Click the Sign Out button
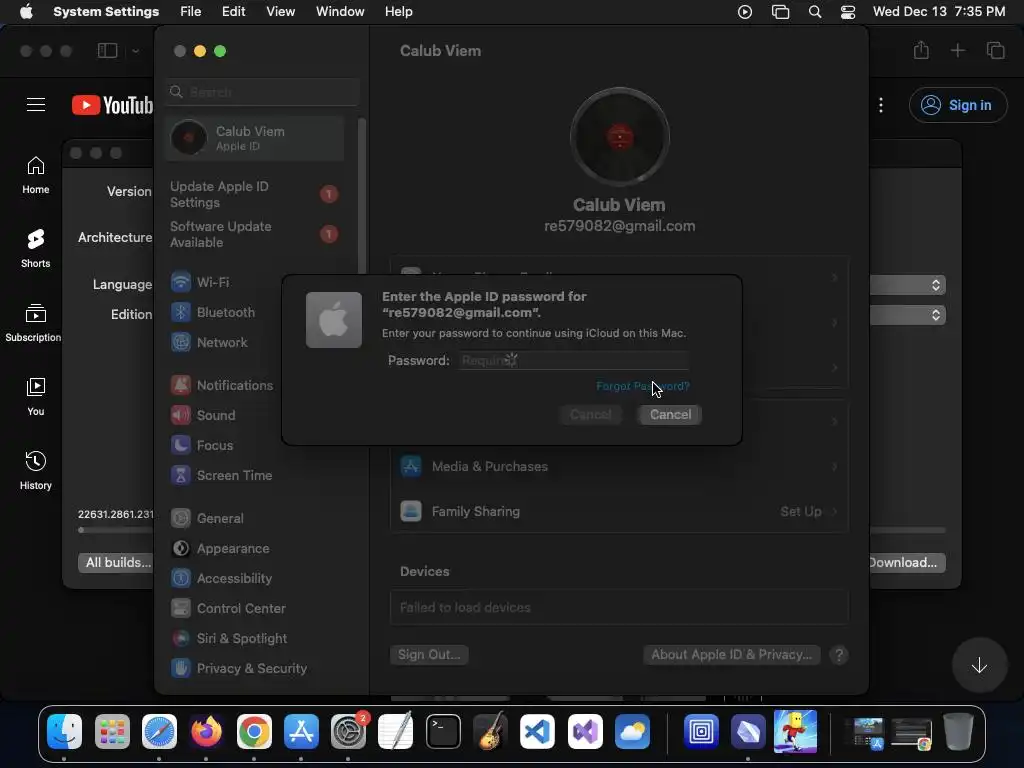The height and width of the screenshot is (768, 1024). pos(429,654)
